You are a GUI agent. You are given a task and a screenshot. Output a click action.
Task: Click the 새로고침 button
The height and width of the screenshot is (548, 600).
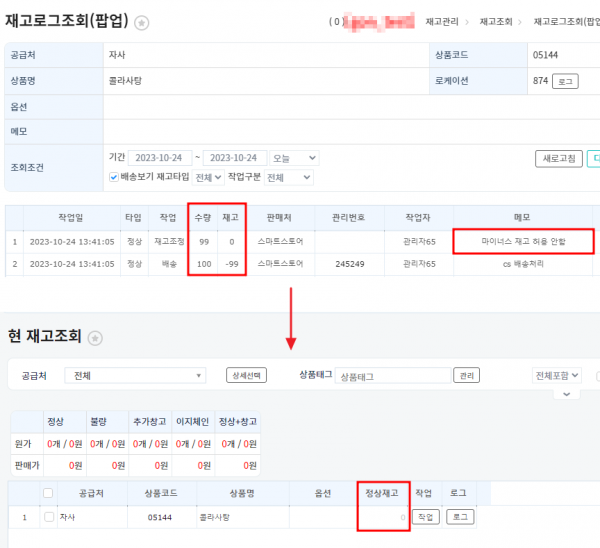point(557,158)
